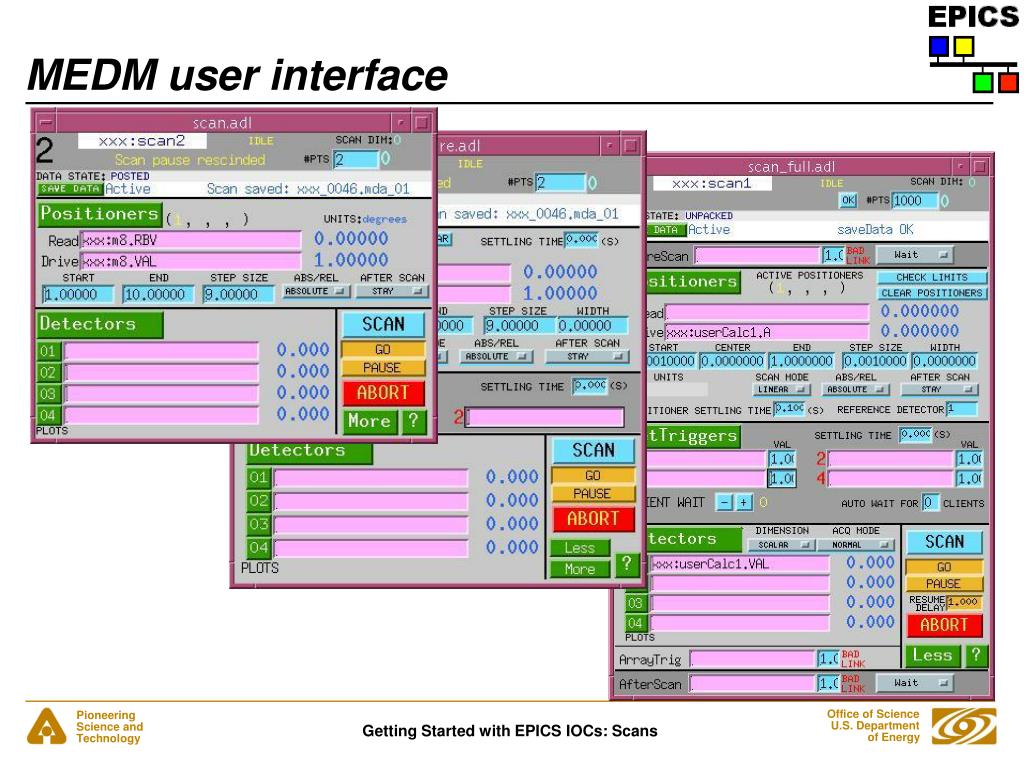Click RESUME DELAY field 1.000

pos(963,601)
